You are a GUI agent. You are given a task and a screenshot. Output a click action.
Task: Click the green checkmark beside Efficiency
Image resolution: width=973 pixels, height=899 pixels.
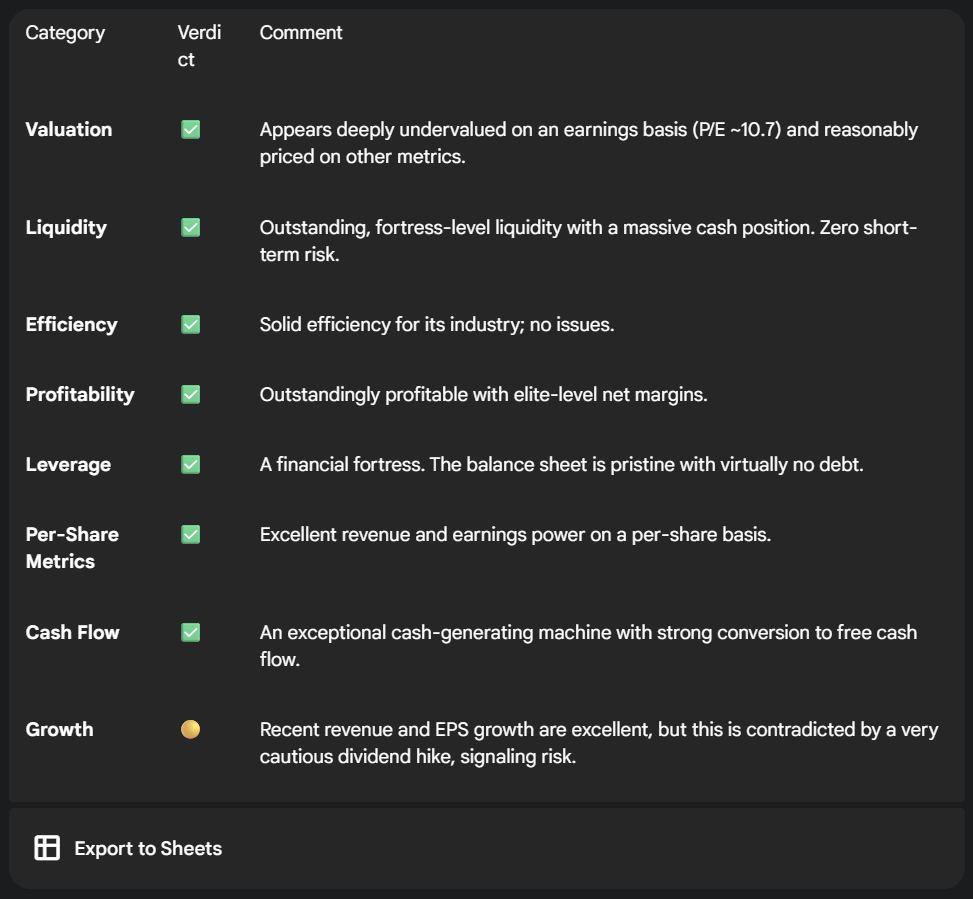(191, 324)
